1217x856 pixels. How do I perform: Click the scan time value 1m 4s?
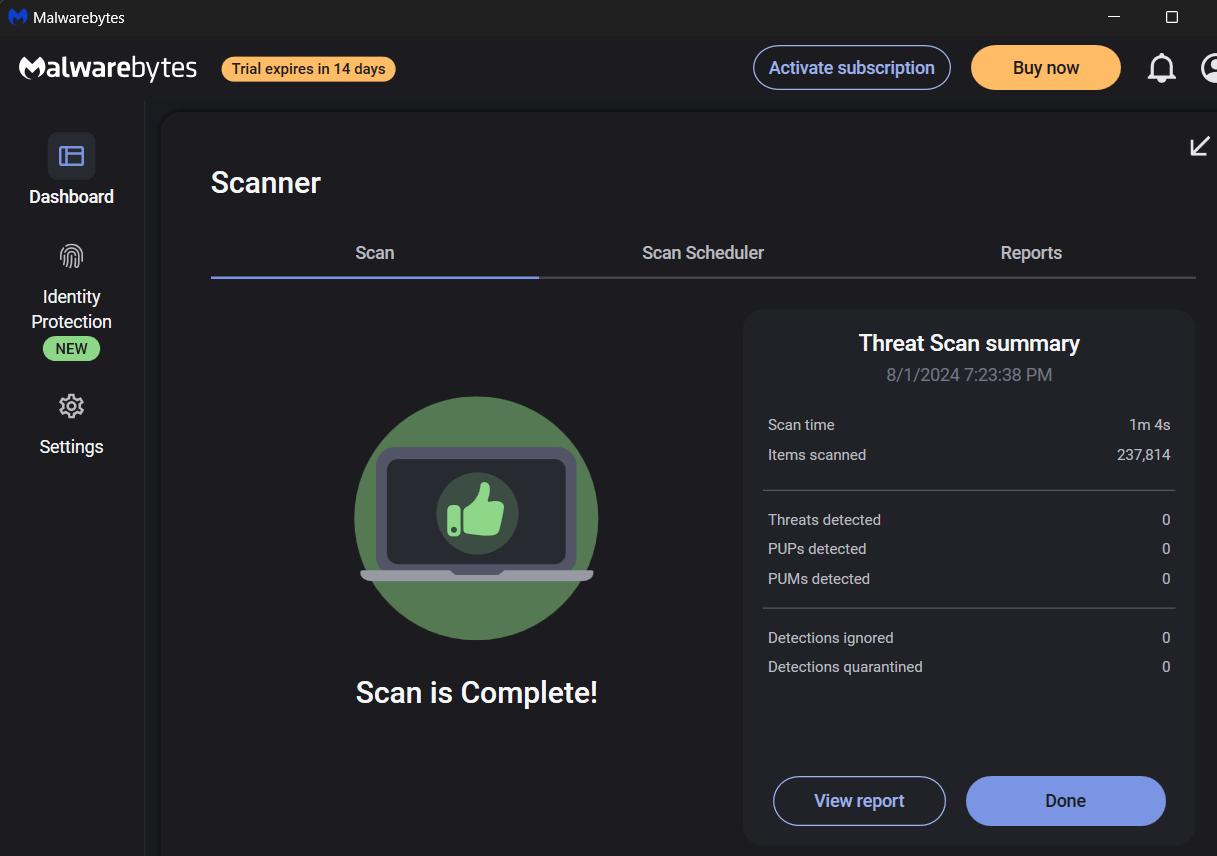coord(1150,425)
